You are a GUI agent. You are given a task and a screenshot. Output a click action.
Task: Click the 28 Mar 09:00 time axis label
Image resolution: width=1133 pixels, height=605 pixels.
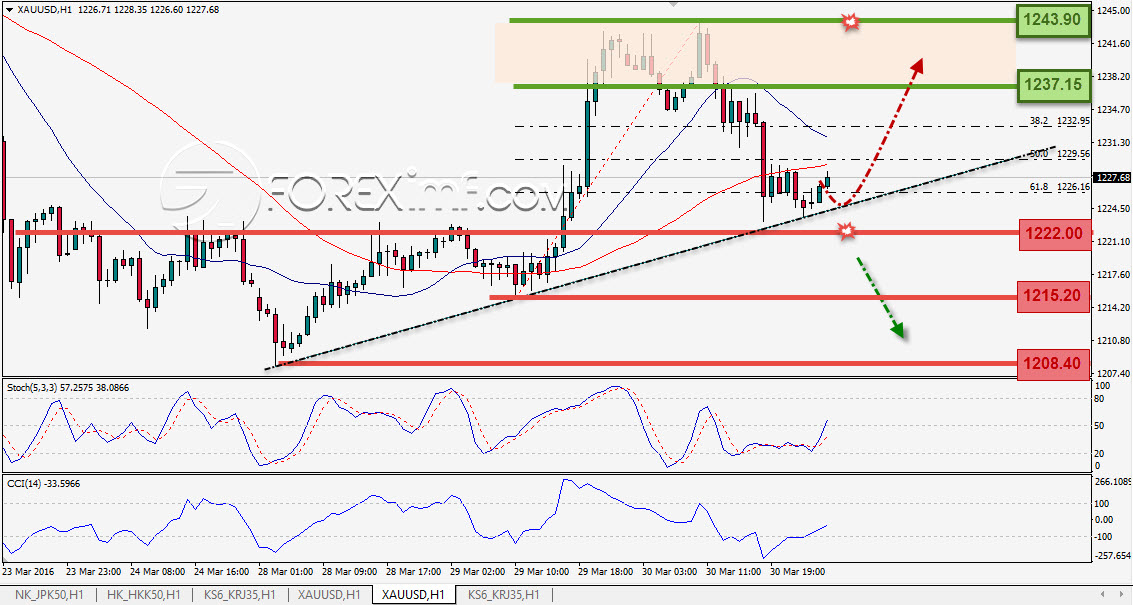coord(350,572)
